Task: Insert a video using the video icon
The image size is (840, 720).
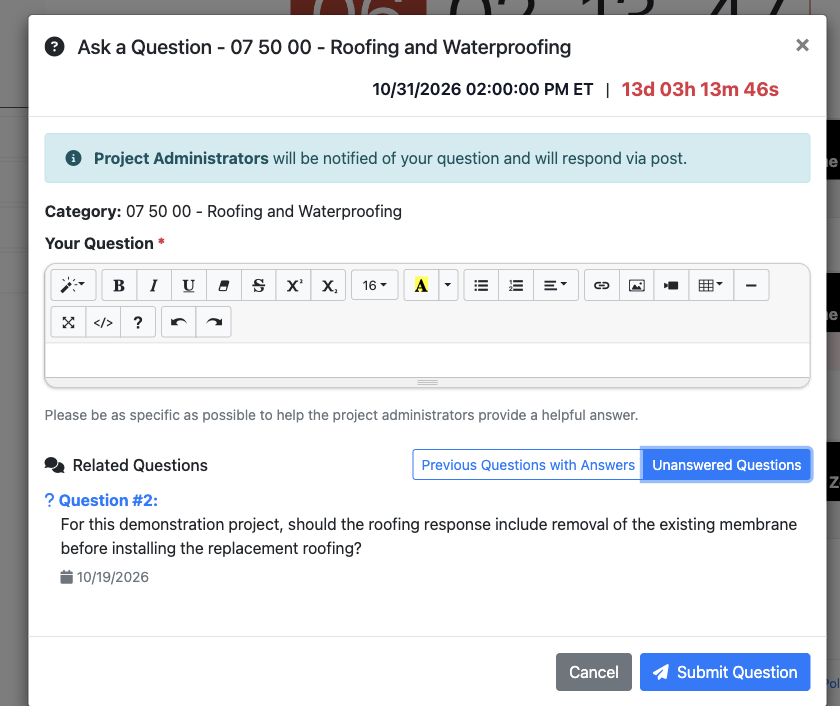Action: (671, 285)
